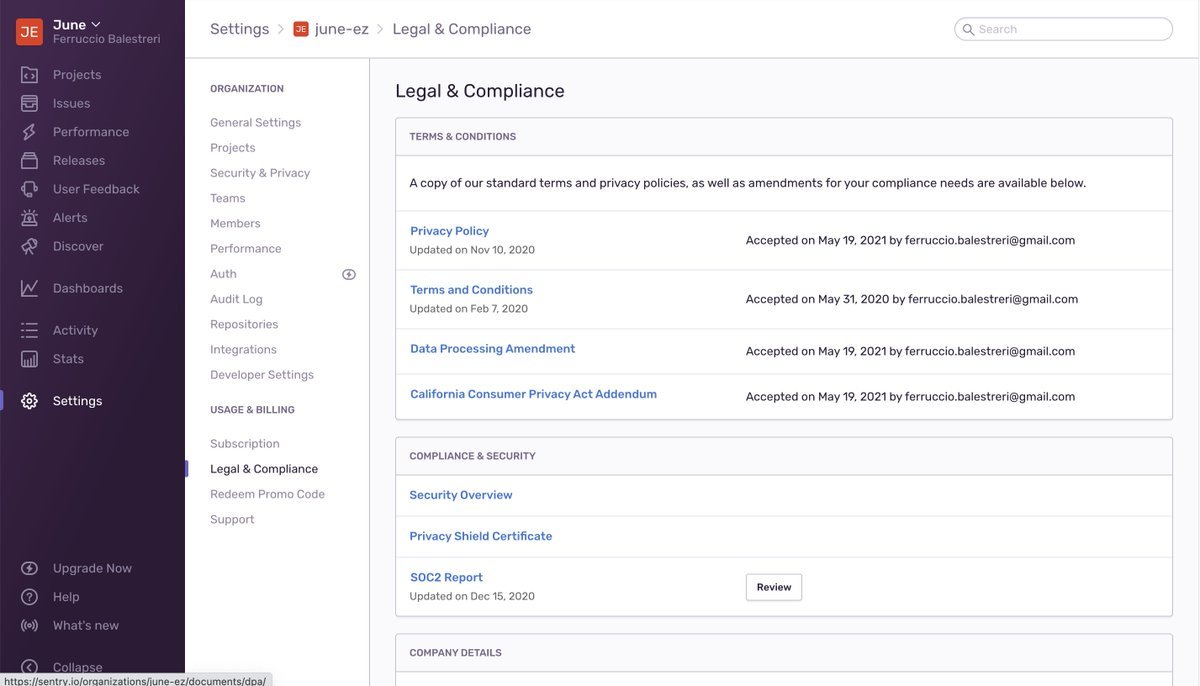Viewport: 1200px width, 686px height.
Task: Open Integrations settings
Action: [x=243, y=350]
